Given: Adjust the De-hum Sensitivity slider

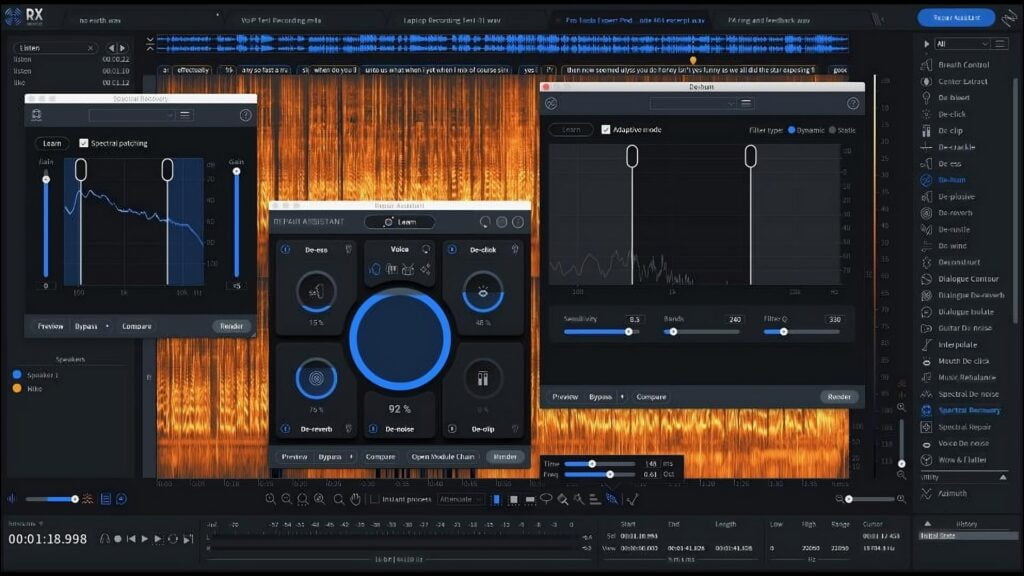Looking at the screenshot, I should 628,331.
